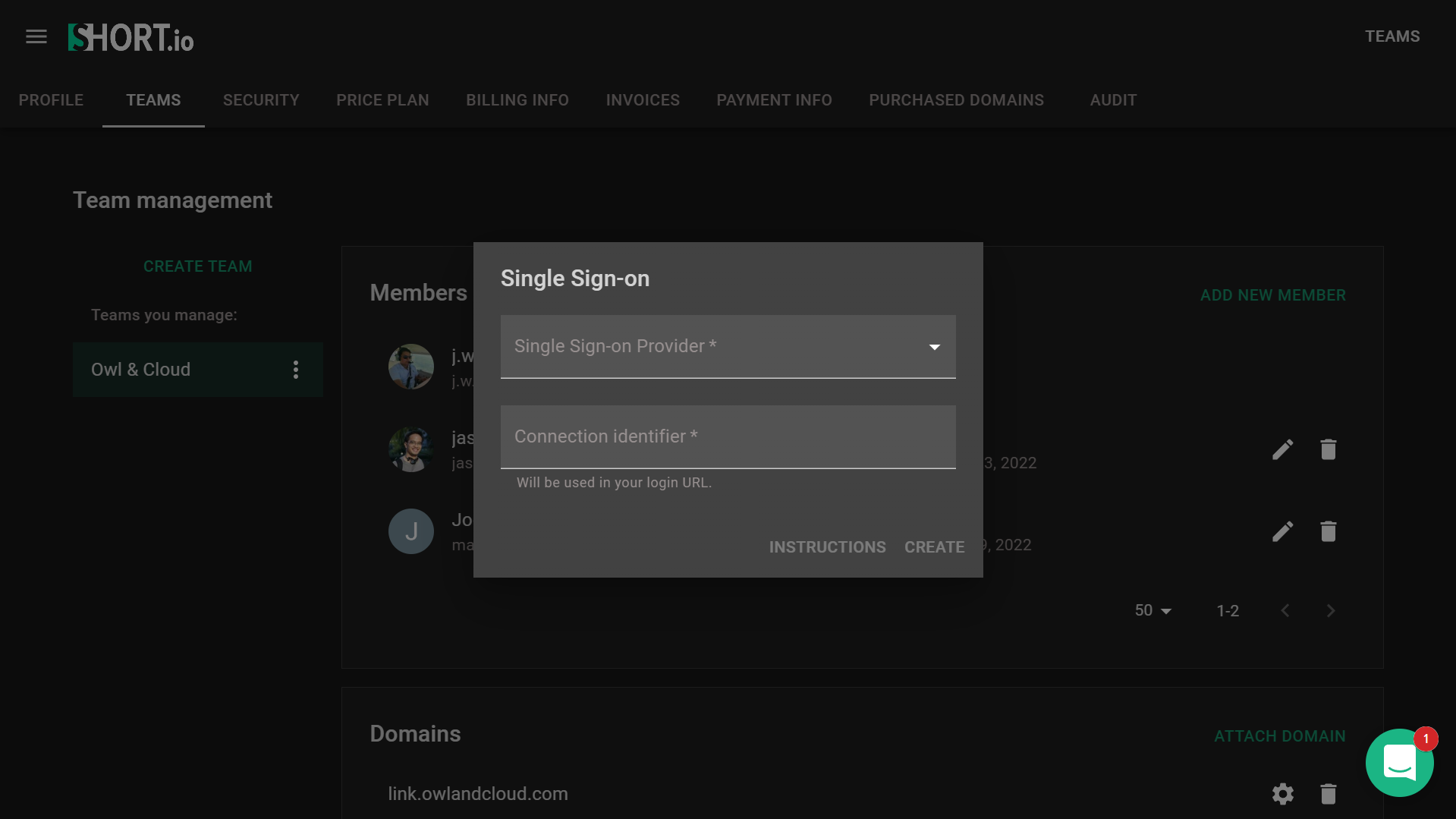Image resolution: width=1456 pixels, height=819 pixels.
Task: Open the chat support widget
Action: (x=1399, y=763)
